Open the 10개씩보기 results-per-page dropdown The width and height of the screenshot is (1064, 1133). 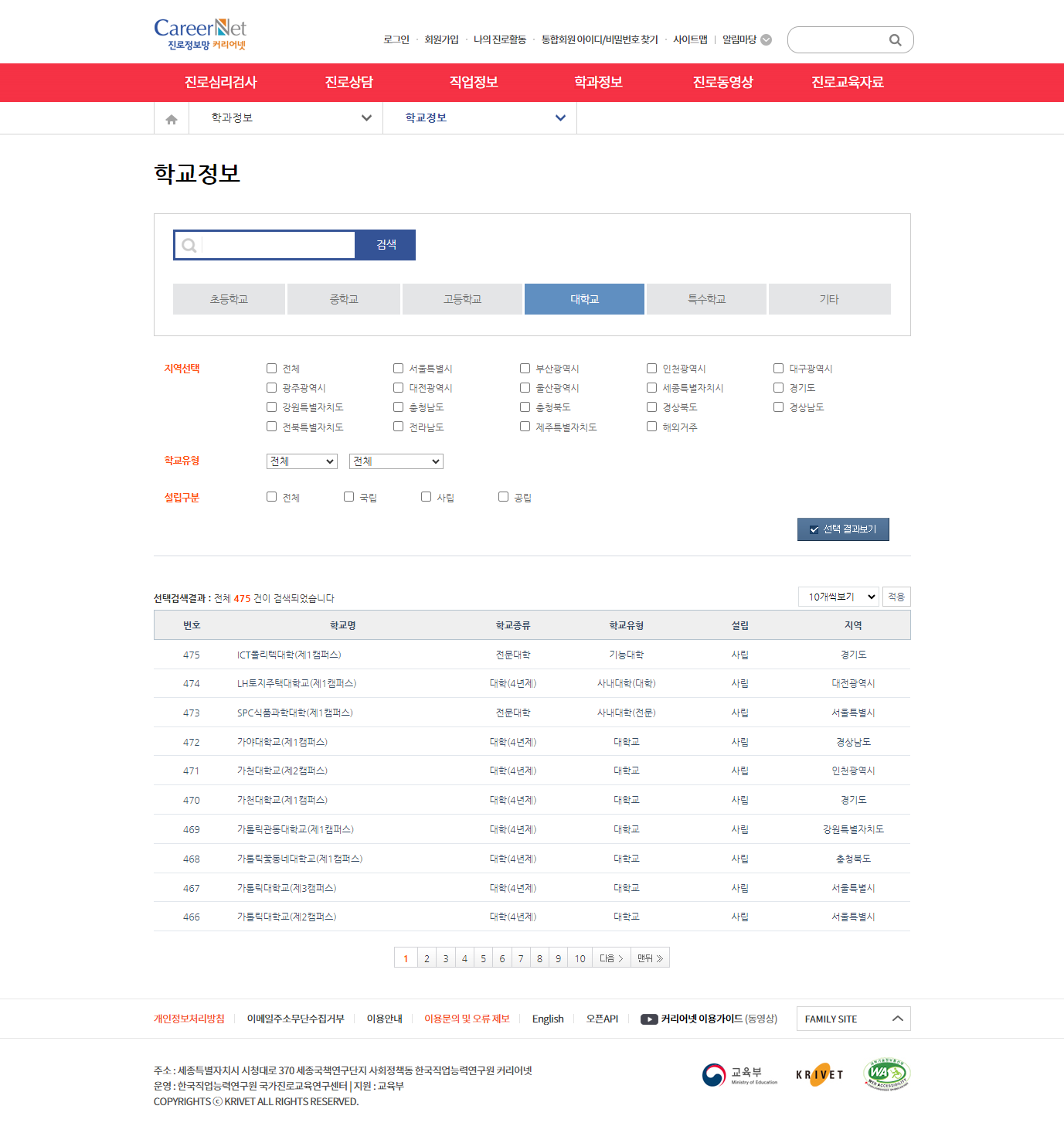tap(838, 597)
